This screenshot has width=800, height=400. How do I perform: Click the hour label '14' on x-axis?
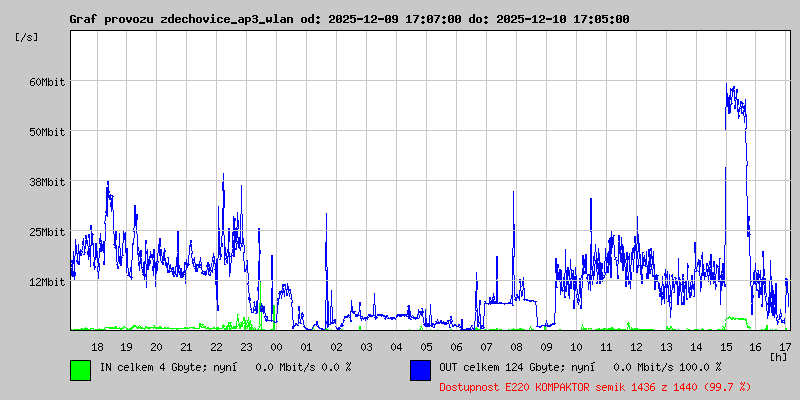(x=696, y=347)
